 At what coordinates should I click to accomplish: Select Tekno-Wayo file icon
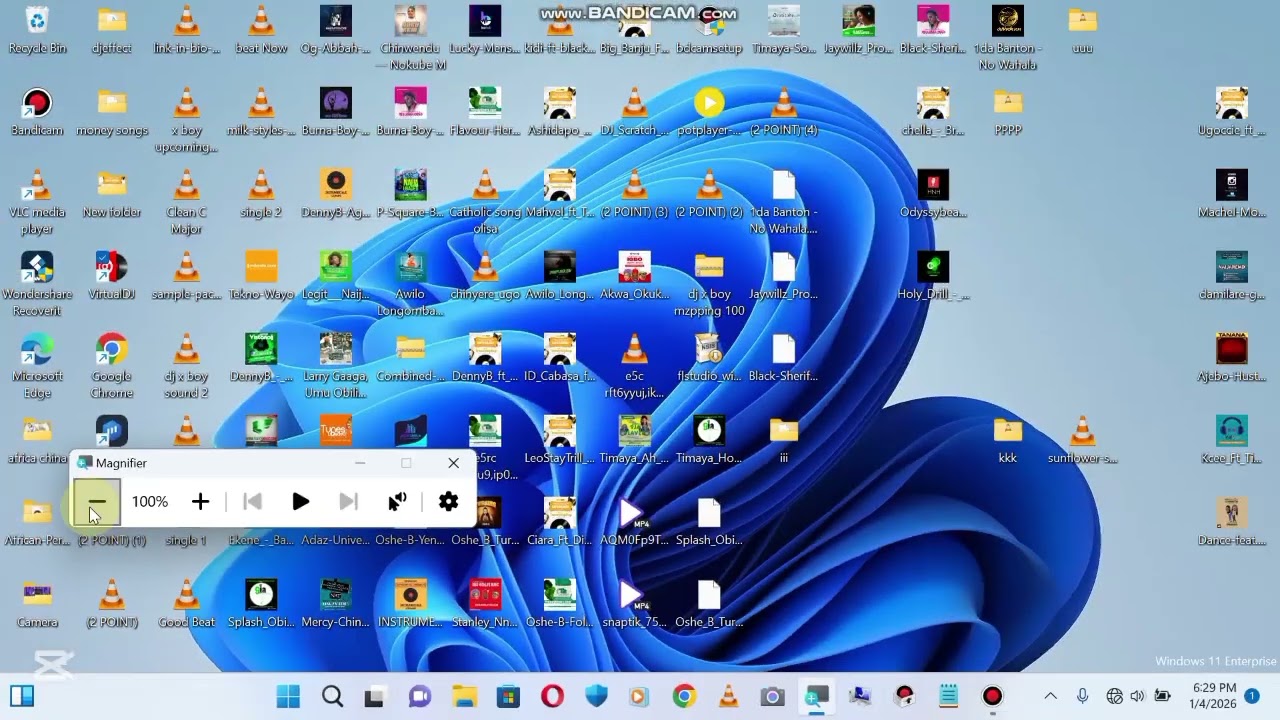tap(261, 277)
